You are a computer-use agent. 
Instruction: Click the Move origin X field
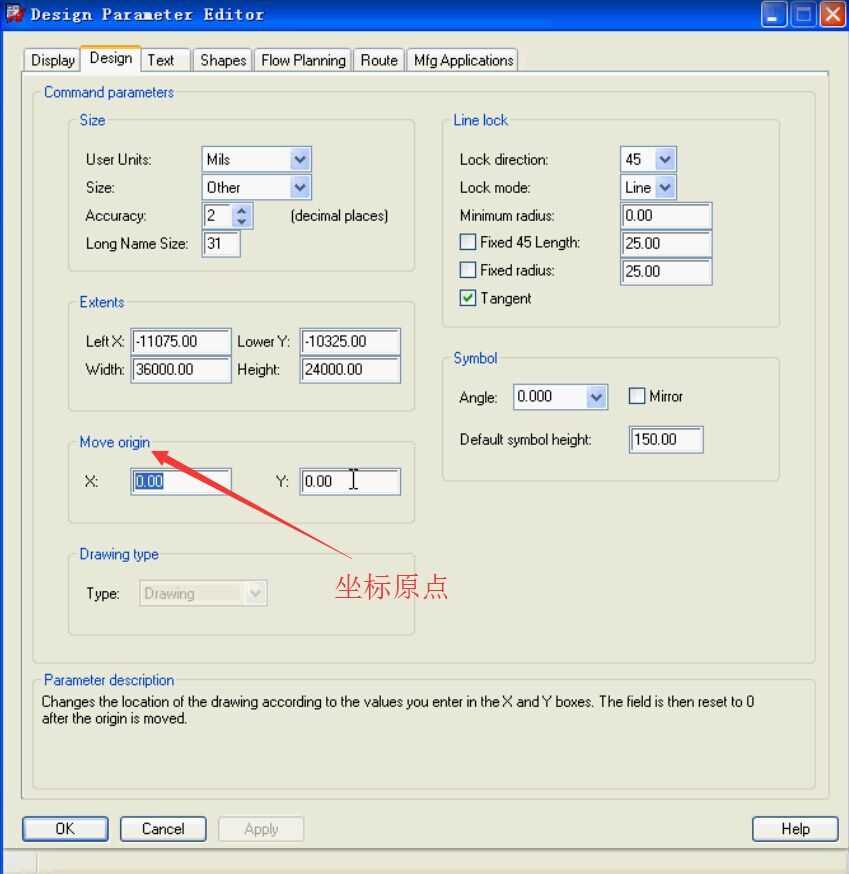tap(181, 482)
